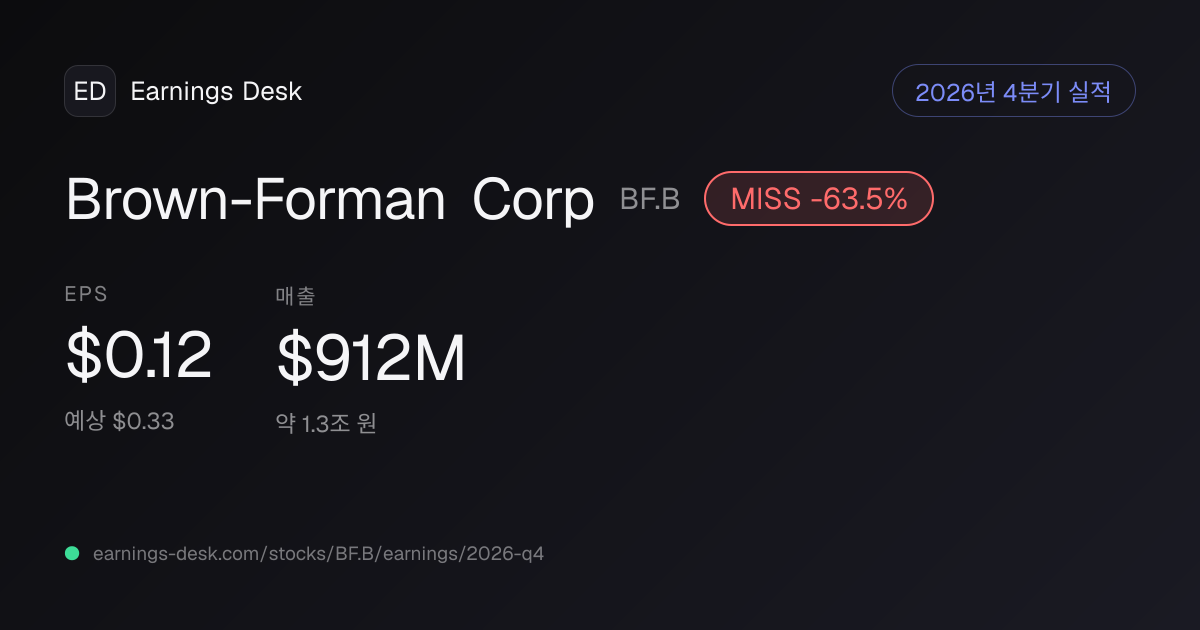Open the Earnings Desk brand name

click(216, 91)
